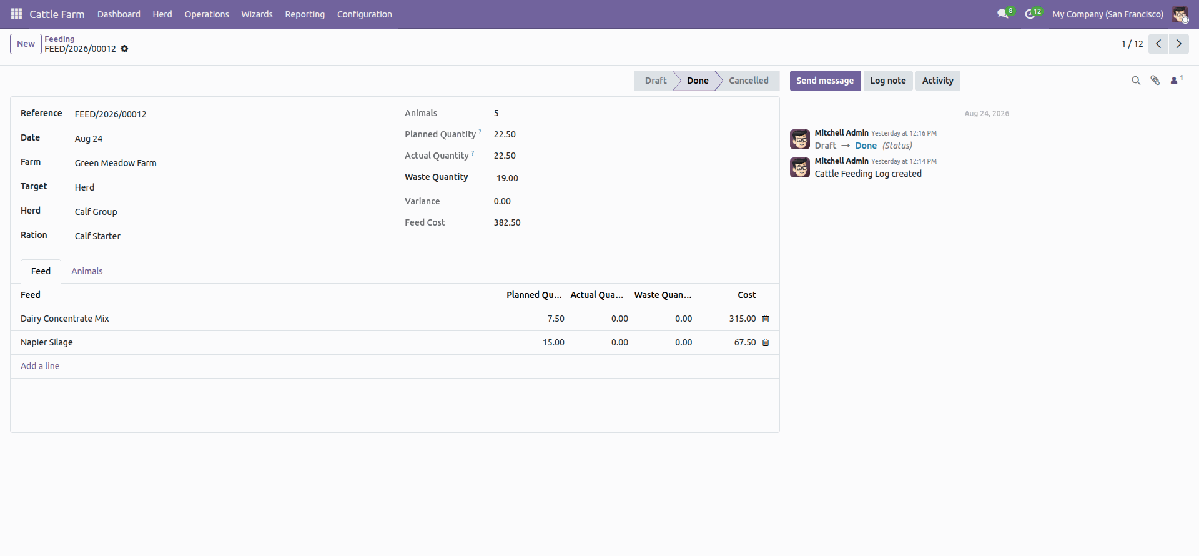Switch to the Animals tab
This screenshot has height=556, width=1199.
[x=87, y=271]
